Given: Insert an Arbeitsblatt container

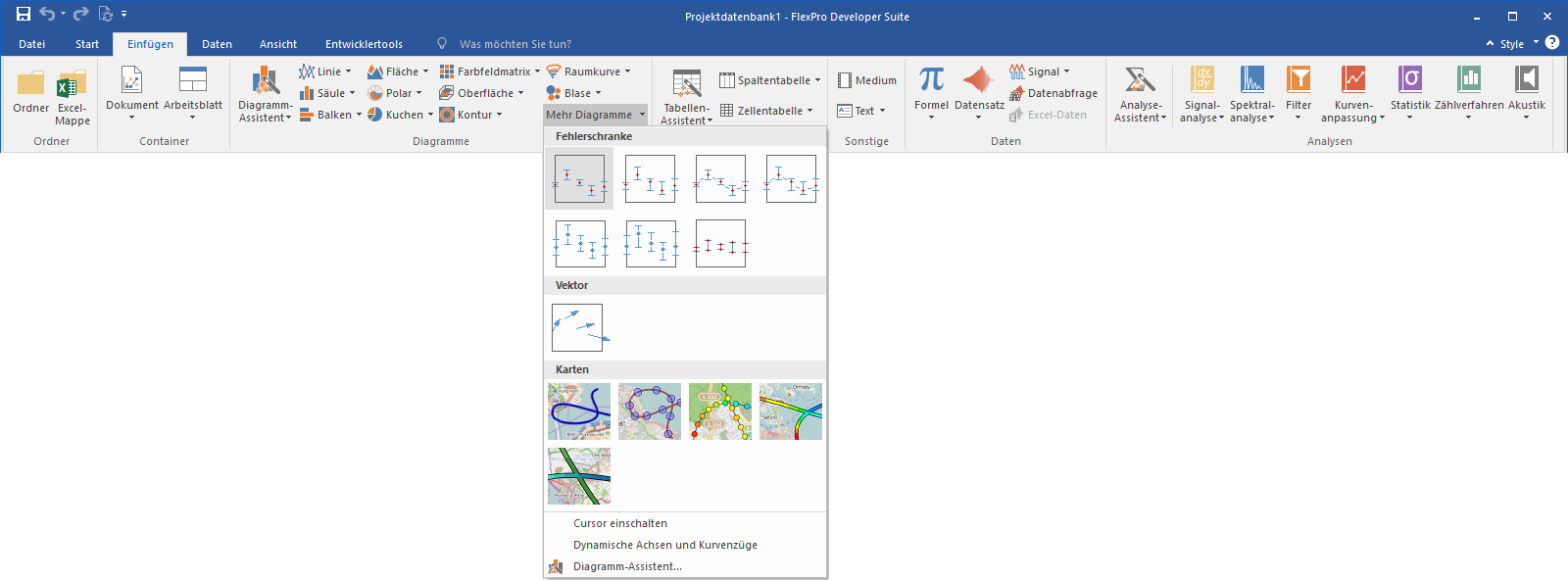Looking at the screenshot, I should [193, 93].
